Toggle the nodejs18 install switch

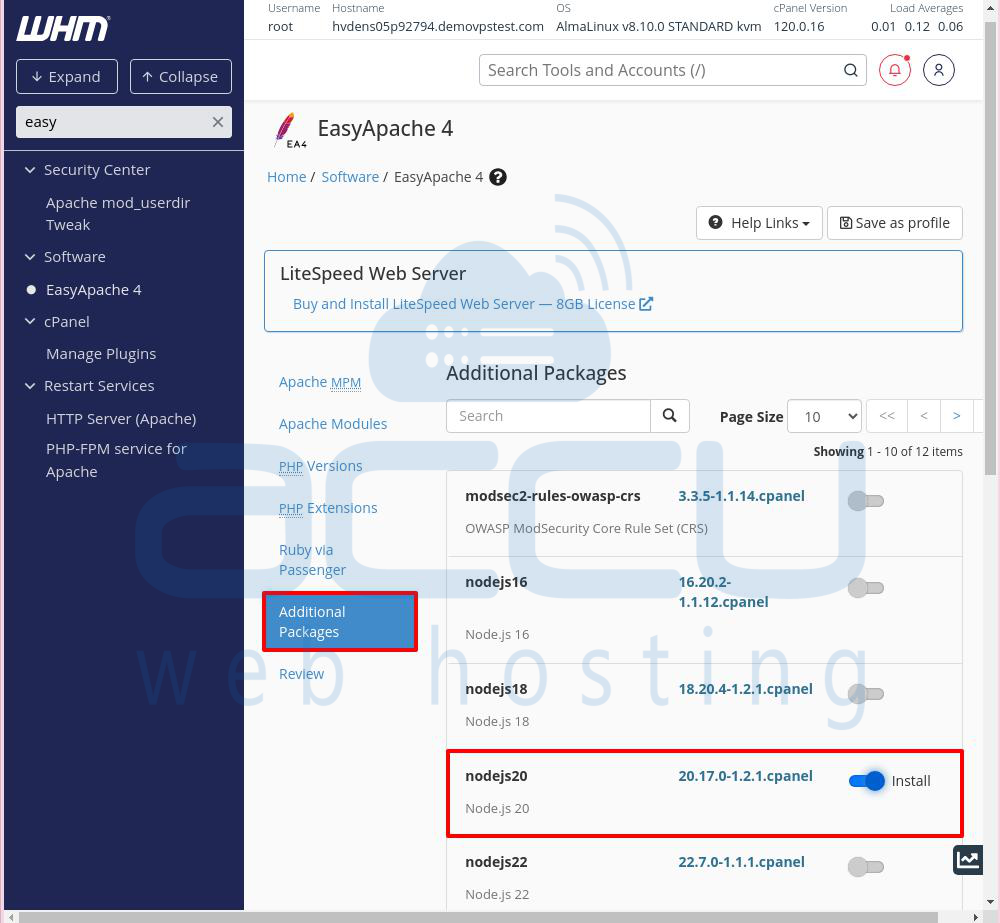point(865,693)
